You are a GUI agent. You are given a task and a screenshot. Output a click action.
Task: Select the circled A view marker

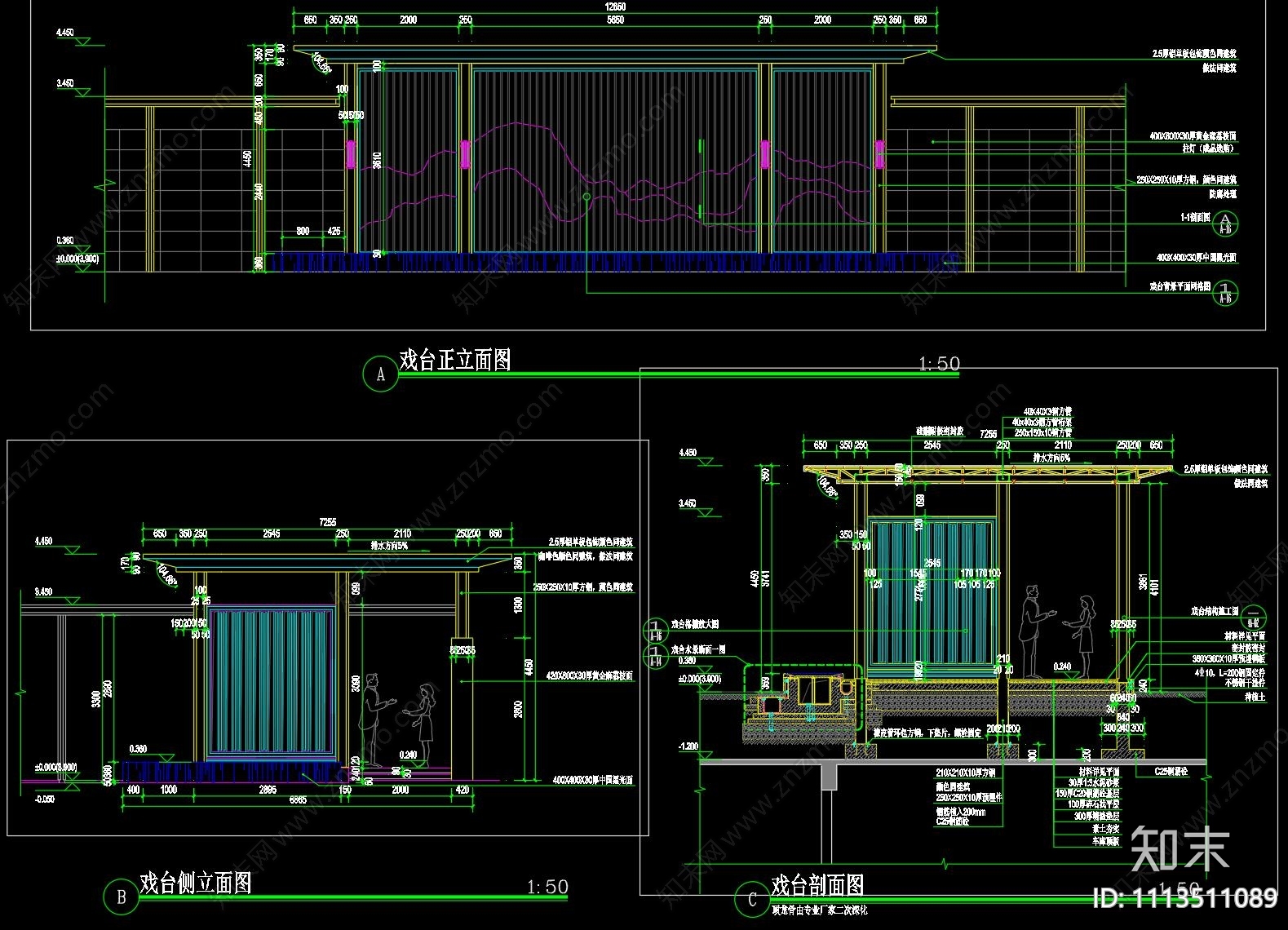(x=380, y=374)
